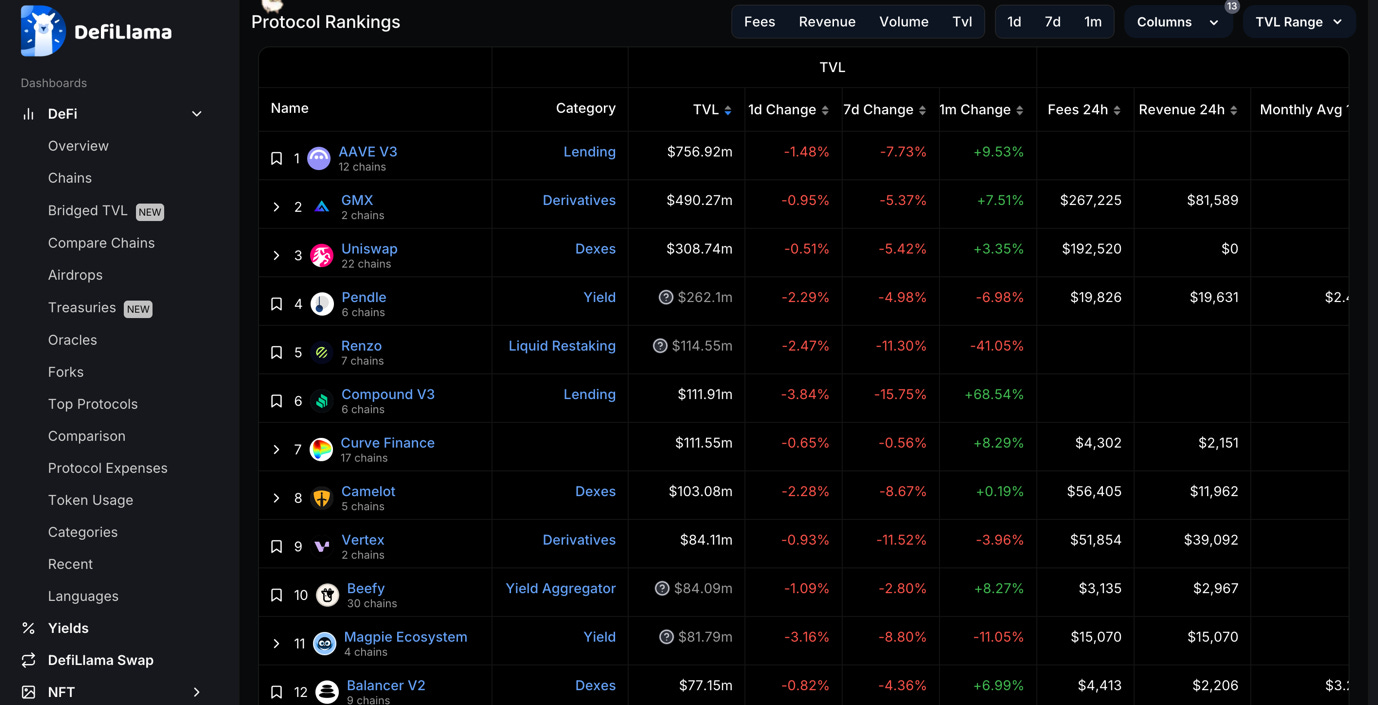
Task: Click the DefiLlama Swap arrows icon
Action: pyautogui.click(x=28, y=660)
